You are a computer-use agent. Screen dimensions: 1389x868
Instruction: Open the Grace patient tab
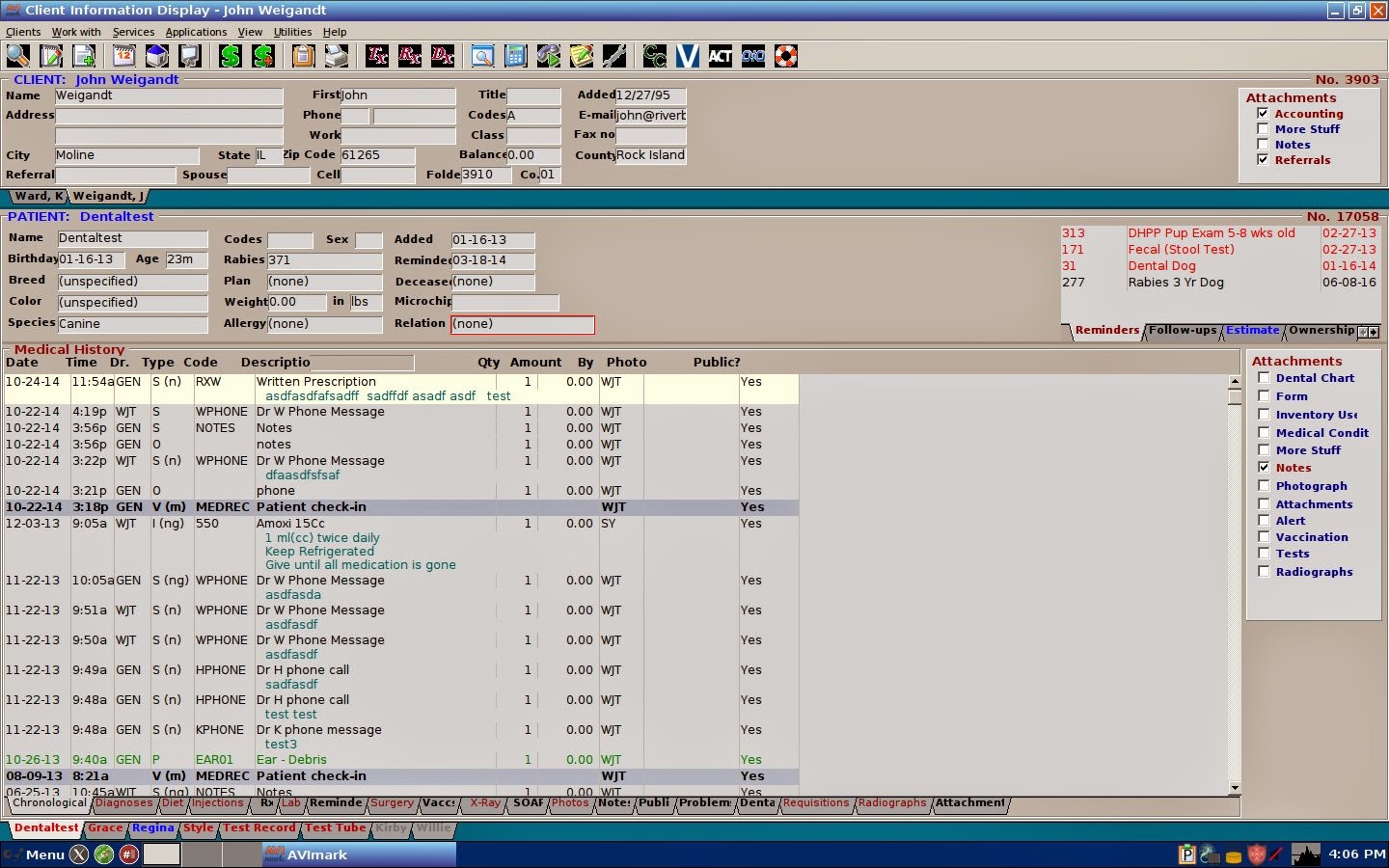click(106, 827)
